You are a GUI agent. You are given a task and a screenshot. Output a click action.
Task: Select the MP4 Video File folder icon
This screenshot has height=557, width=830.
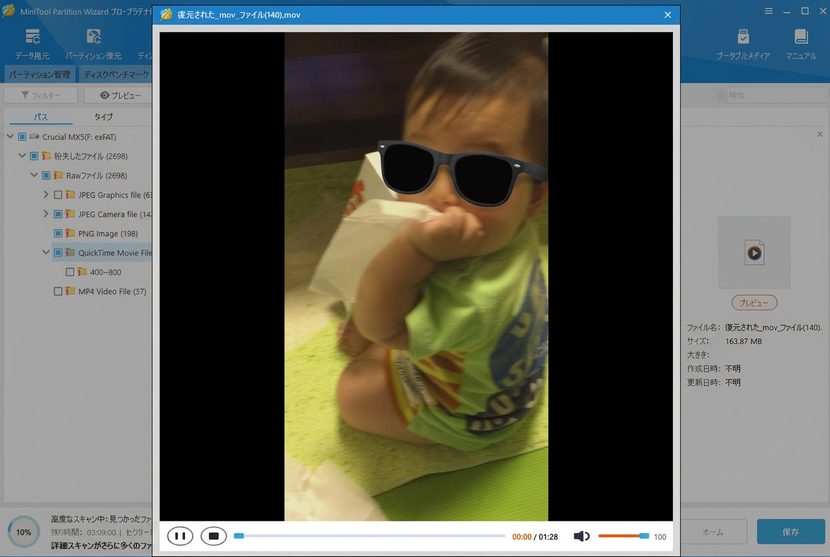pos(70,291)
